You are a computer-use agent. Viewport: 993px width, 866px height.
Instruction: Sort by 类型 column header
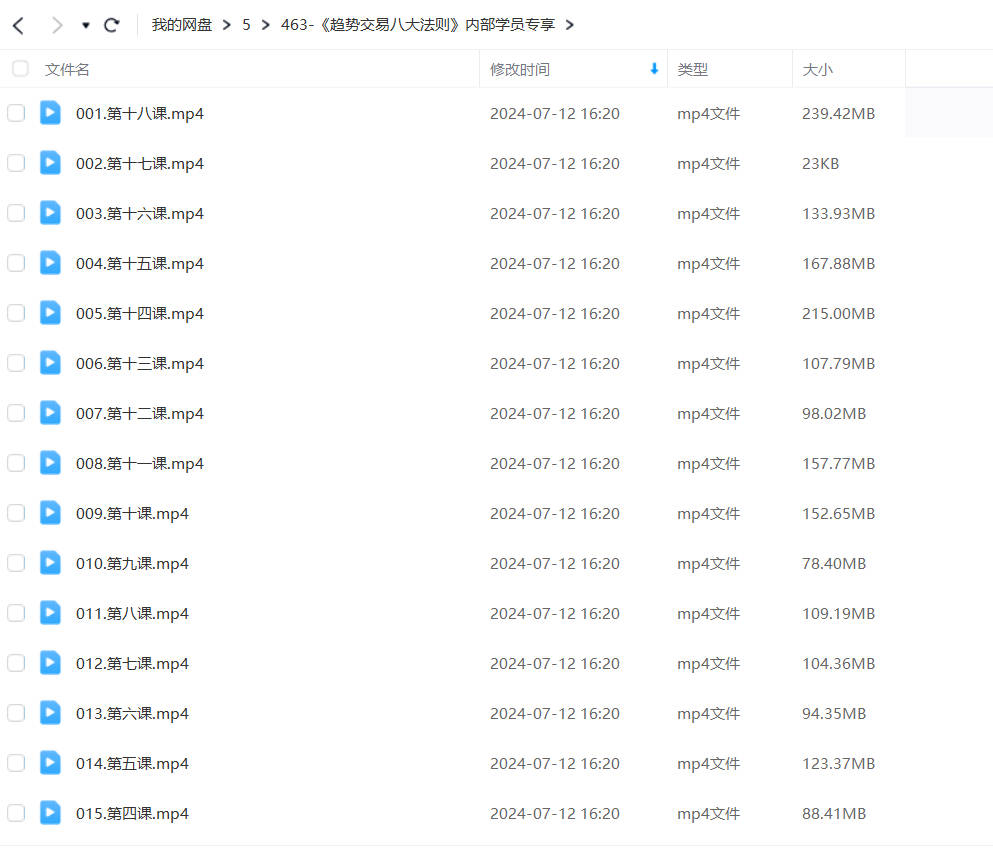coord(693,70)
